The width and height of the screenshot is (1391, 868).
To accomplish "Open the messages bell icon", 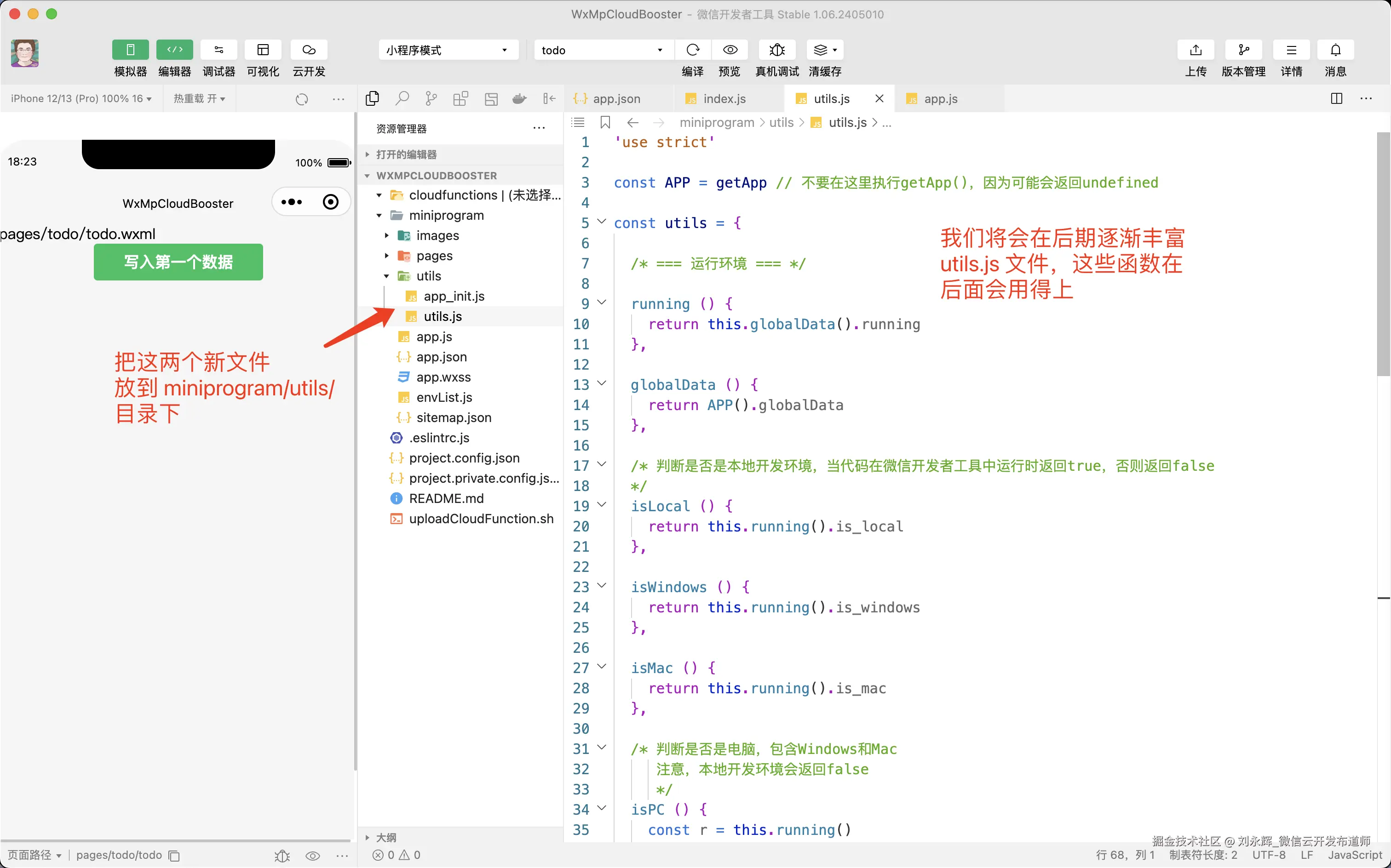I will pyautogui.click(x=1335, y=50).
